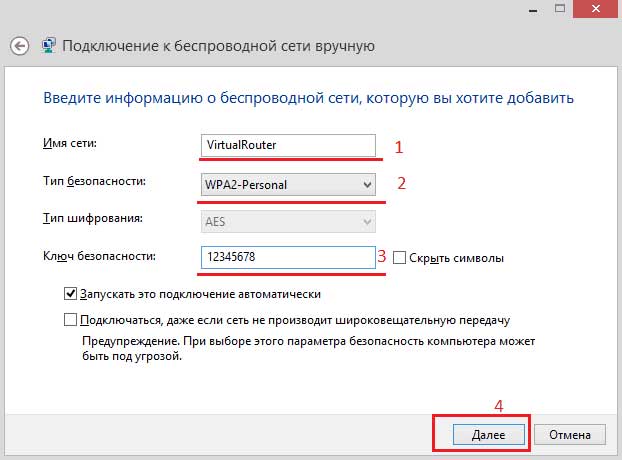Open the 'Тип безопасности' WPA2-Personal dropdown

(x=286, y=184)
